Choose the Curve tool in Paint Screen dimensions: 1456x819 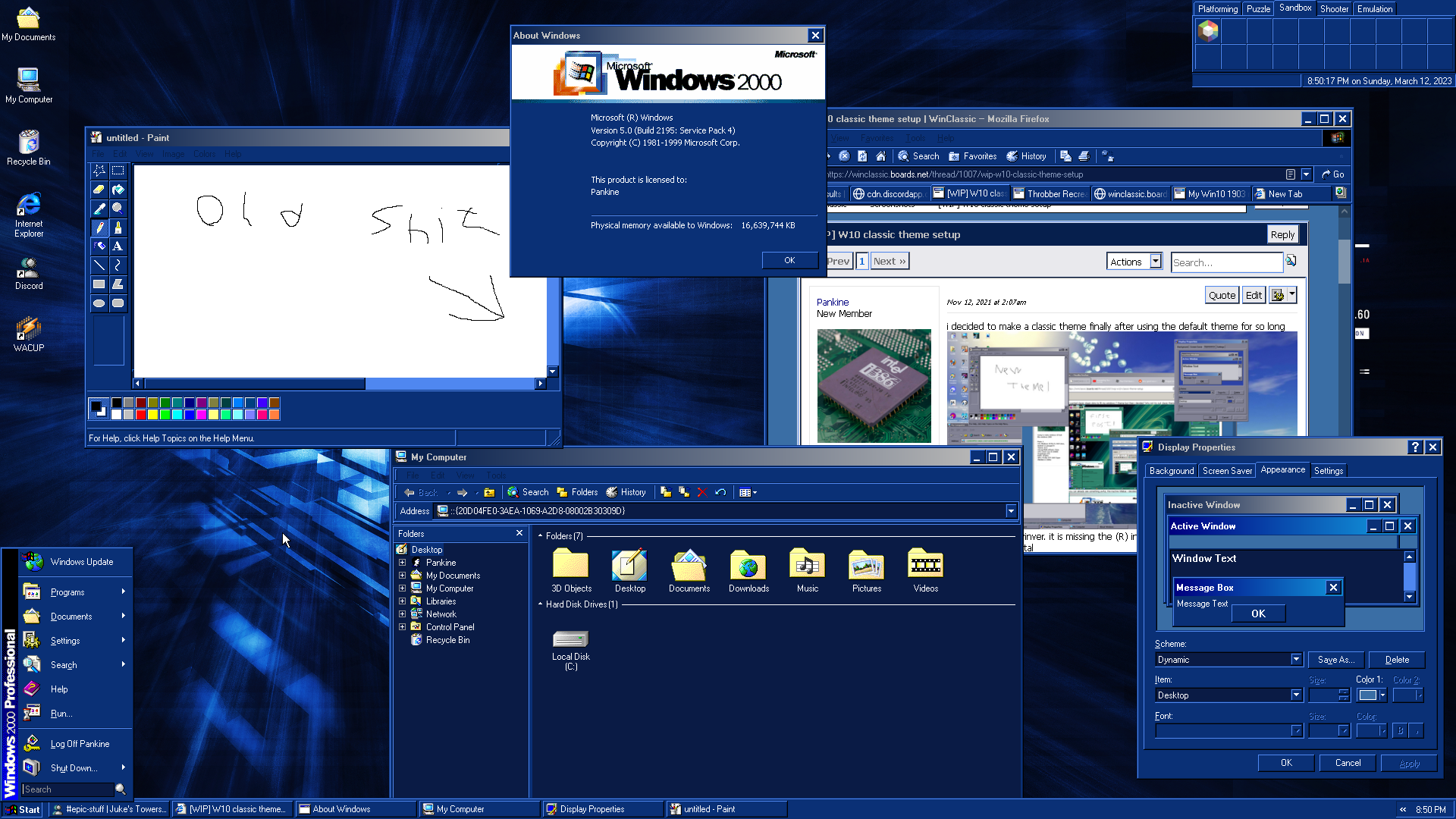(118, 265)
